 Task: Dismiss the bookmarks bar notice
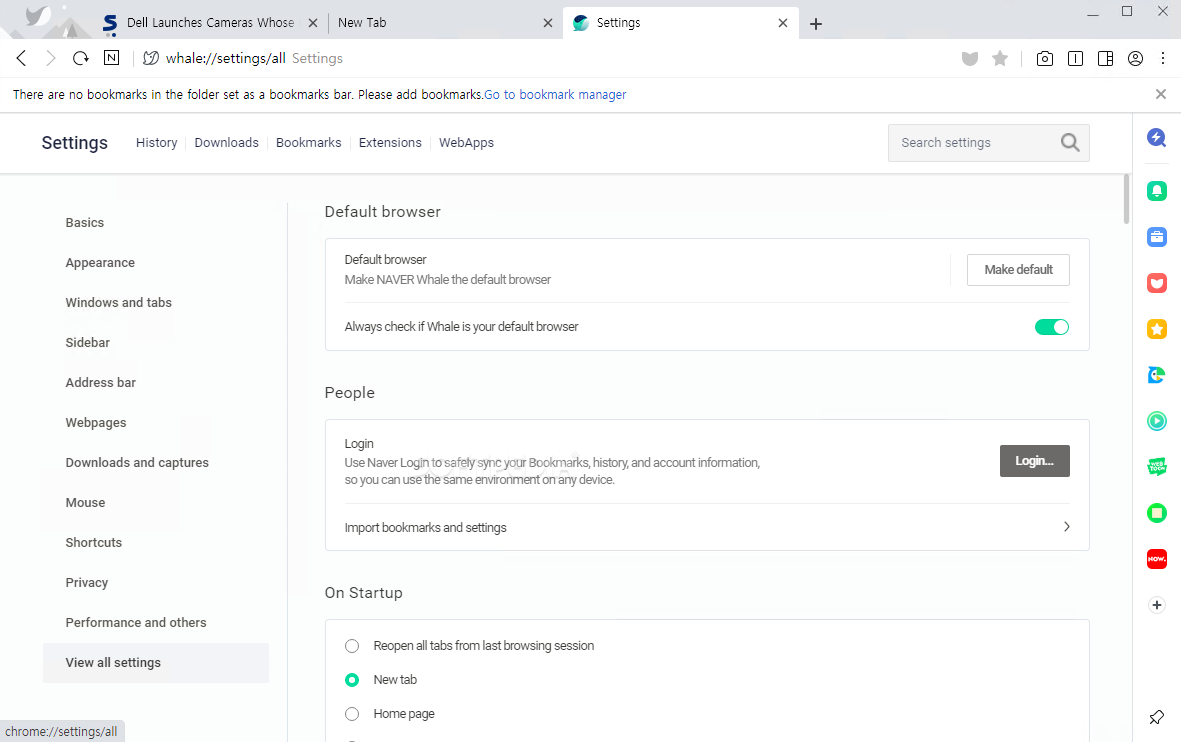(x=1161, y=94)
